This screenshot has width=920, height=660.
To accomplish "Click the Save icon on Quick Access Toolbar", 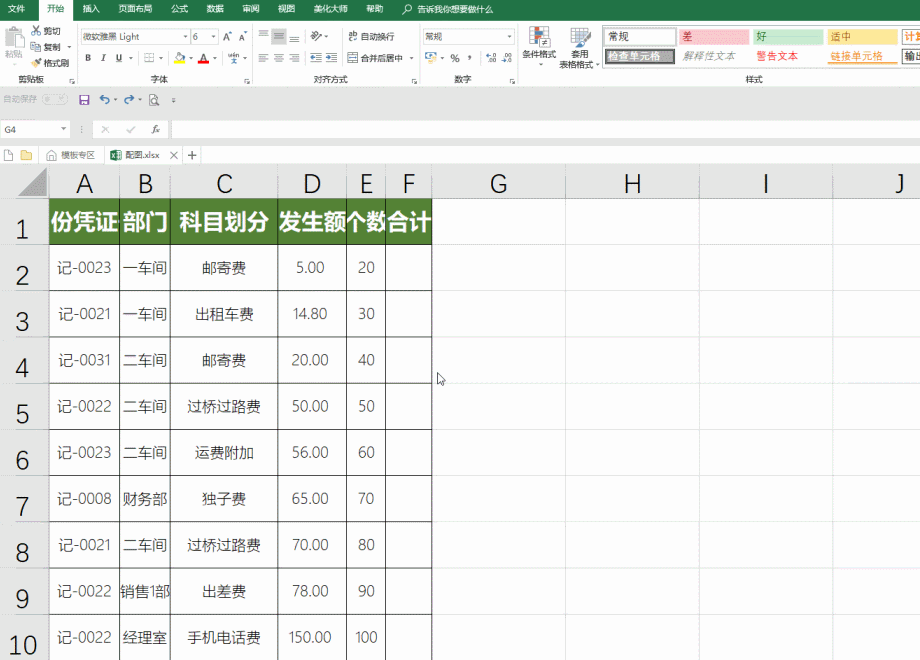I will 83,99.
